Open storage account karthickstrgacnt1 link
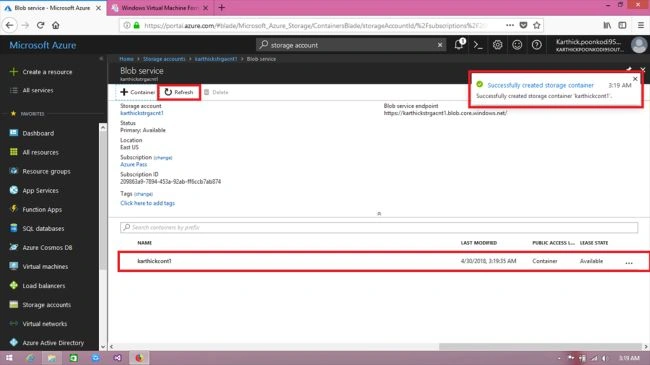 click(x=142, y=113)
